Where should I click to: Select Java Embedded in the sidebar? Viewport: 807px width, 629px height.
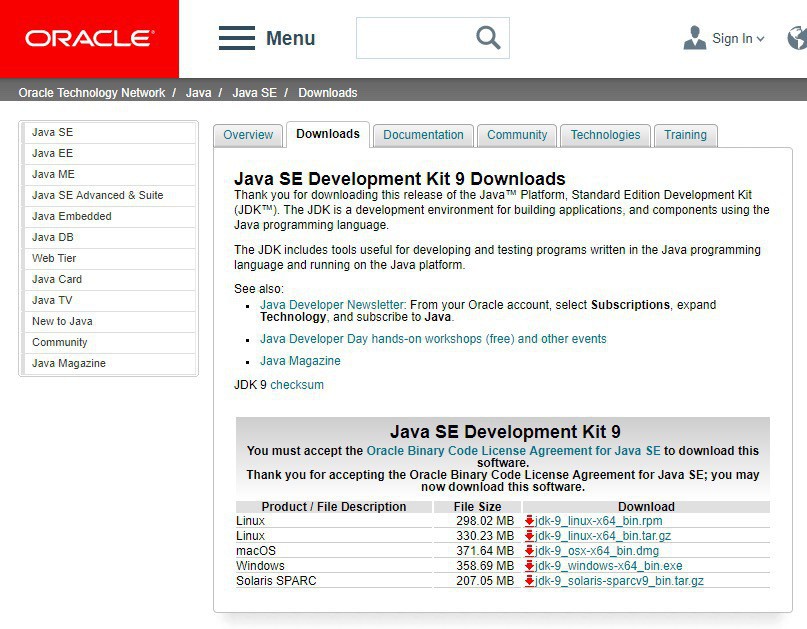tap(71, 216)
